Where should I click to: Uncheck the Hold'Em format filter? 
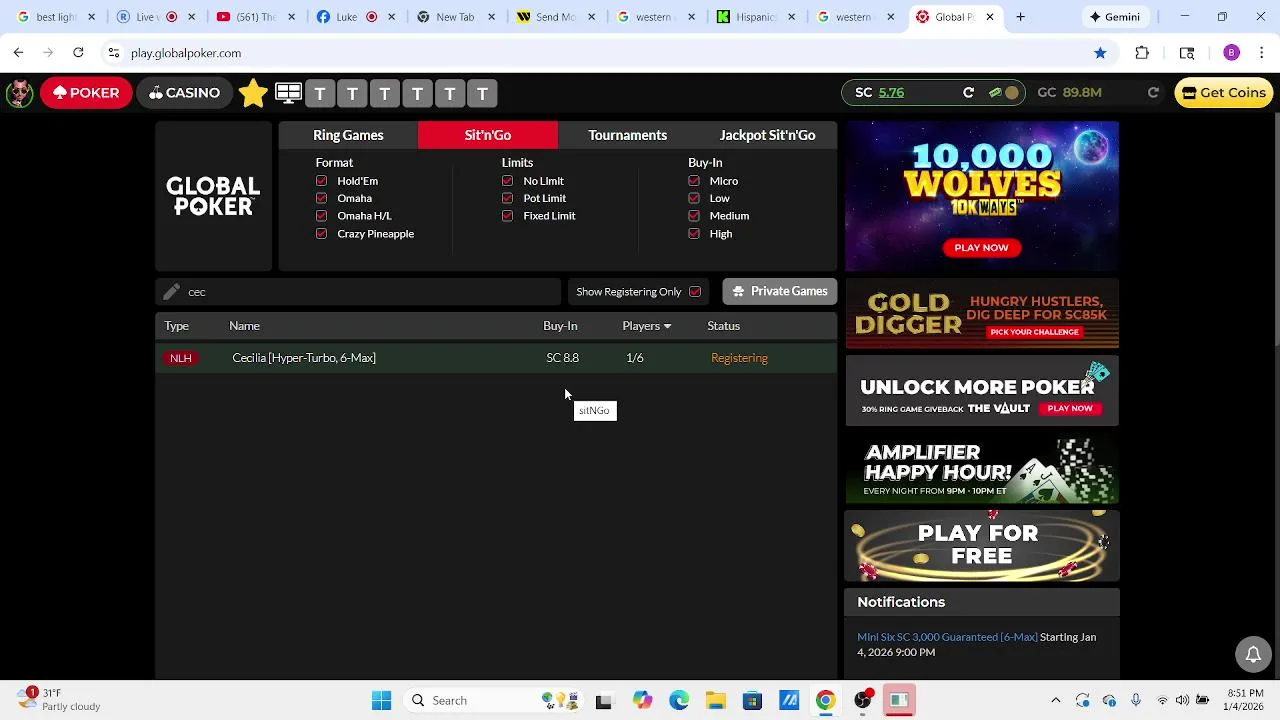[321, 181]
